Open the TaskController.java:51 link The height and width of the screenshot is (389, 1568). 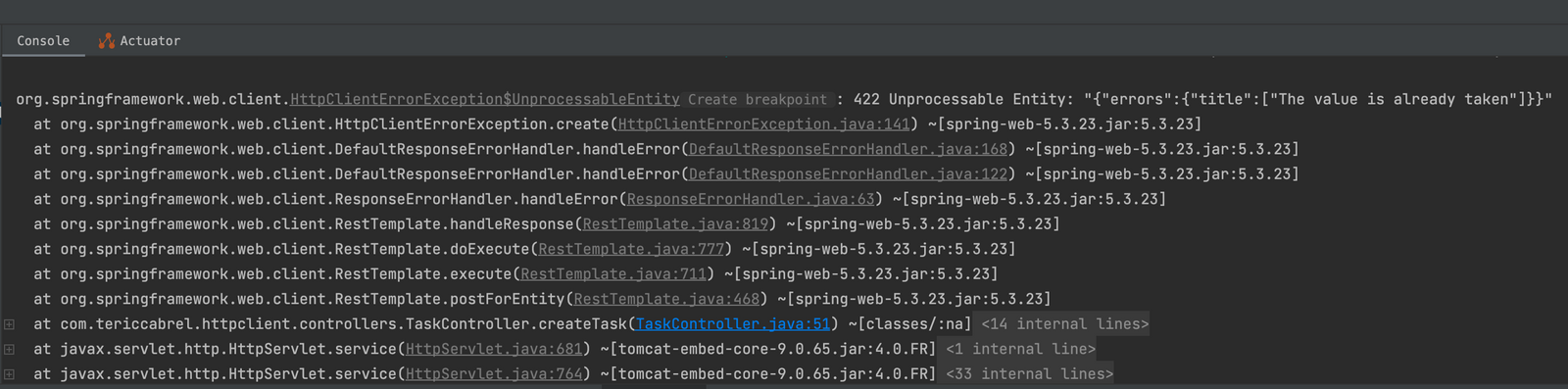click(x=733, y=324)
